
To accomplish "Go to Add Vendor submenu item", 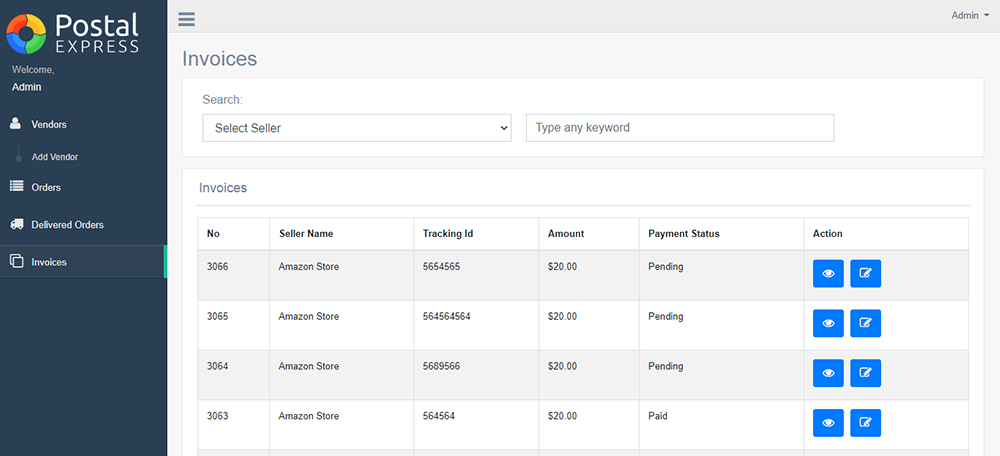I will click(55, 156).
